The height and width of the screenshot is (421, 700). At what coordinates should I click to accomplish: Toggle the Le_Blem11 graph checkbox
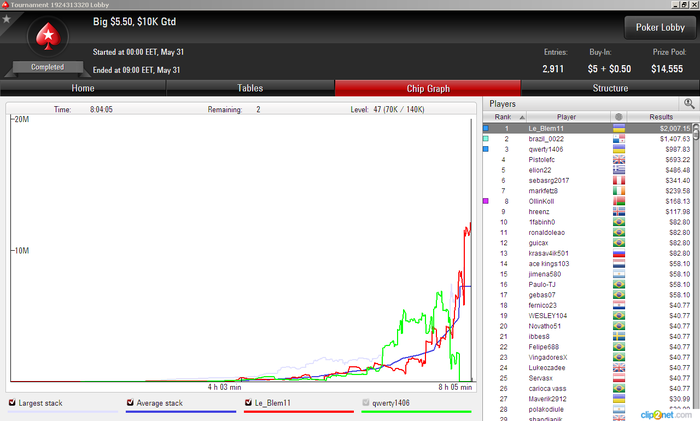[x=248, y=402]
